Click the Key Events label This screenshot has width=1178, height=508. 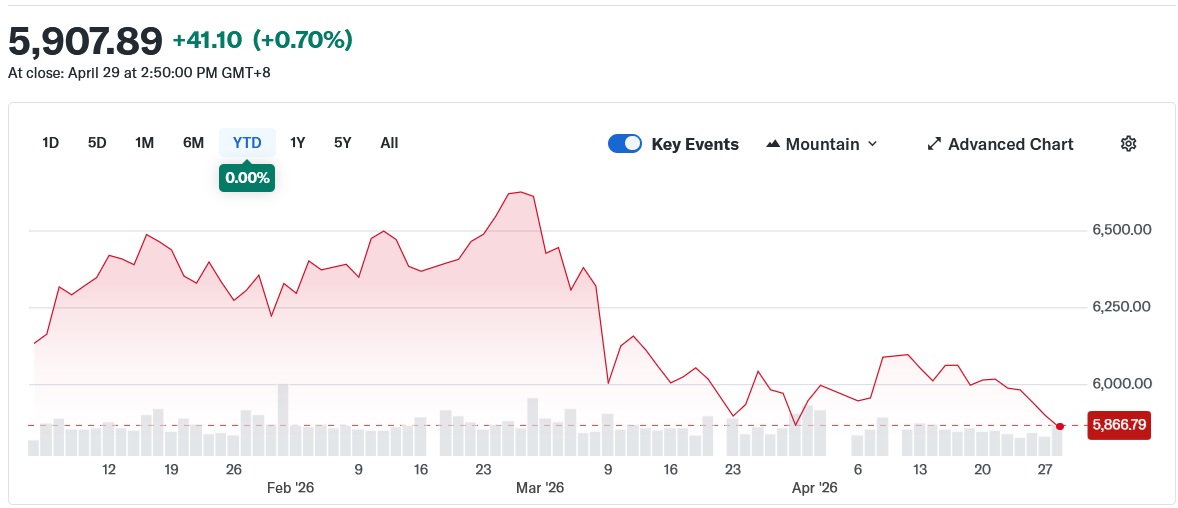pyautogui.click(x=695, y=144)
